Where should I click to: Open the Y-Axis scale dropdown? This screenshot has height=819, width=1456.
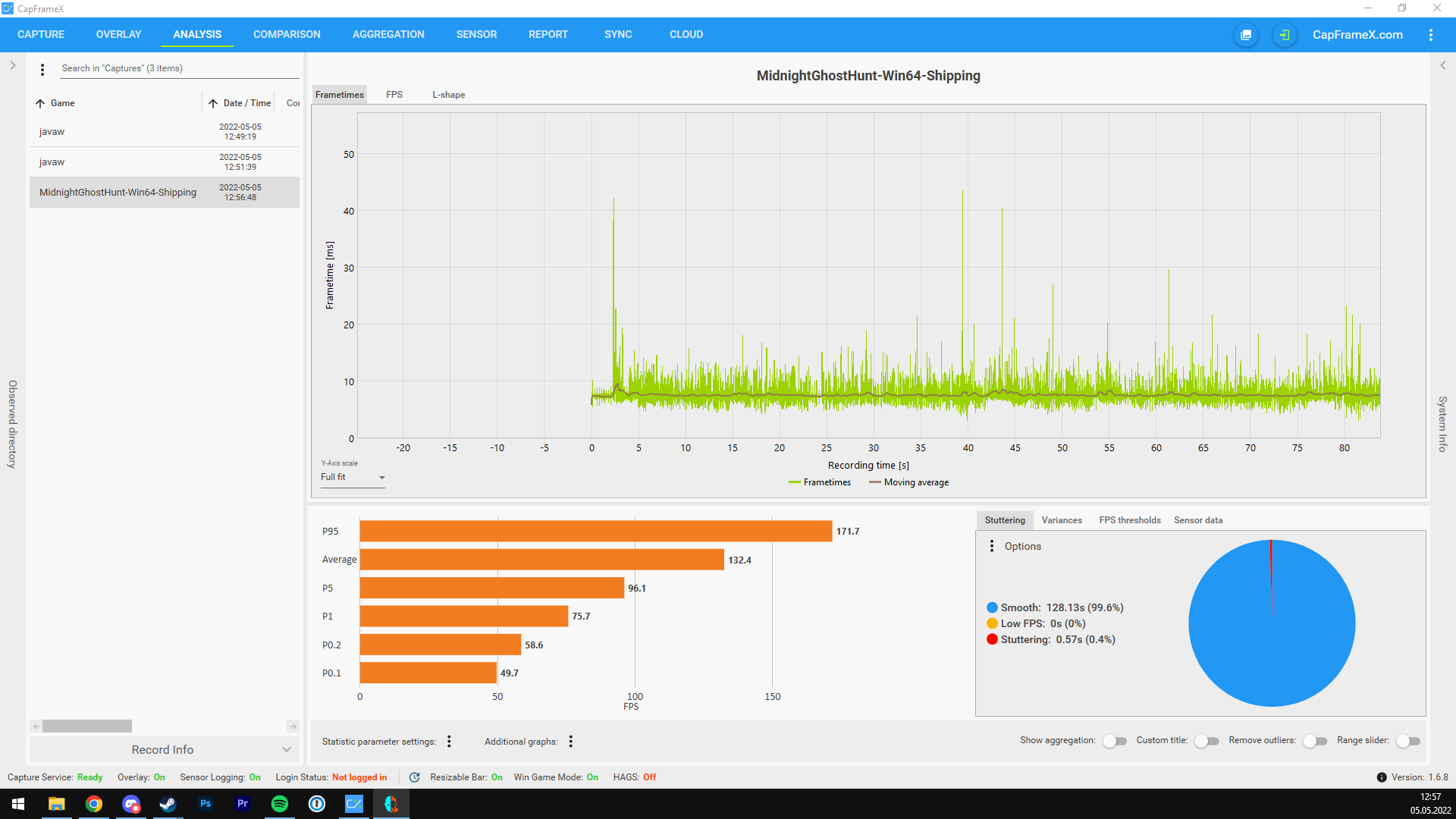tap(353, 478)
